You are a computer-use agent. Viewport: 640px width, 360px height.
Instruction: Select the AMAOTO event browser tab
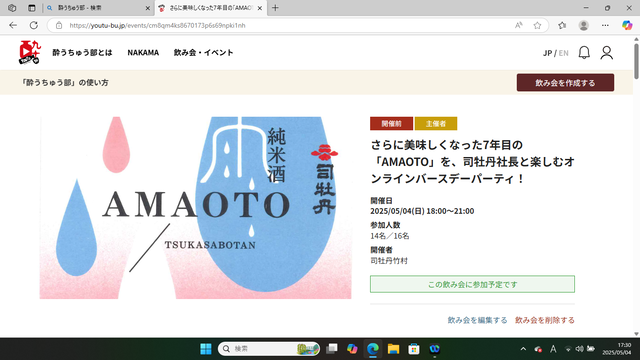coord(211,8)
